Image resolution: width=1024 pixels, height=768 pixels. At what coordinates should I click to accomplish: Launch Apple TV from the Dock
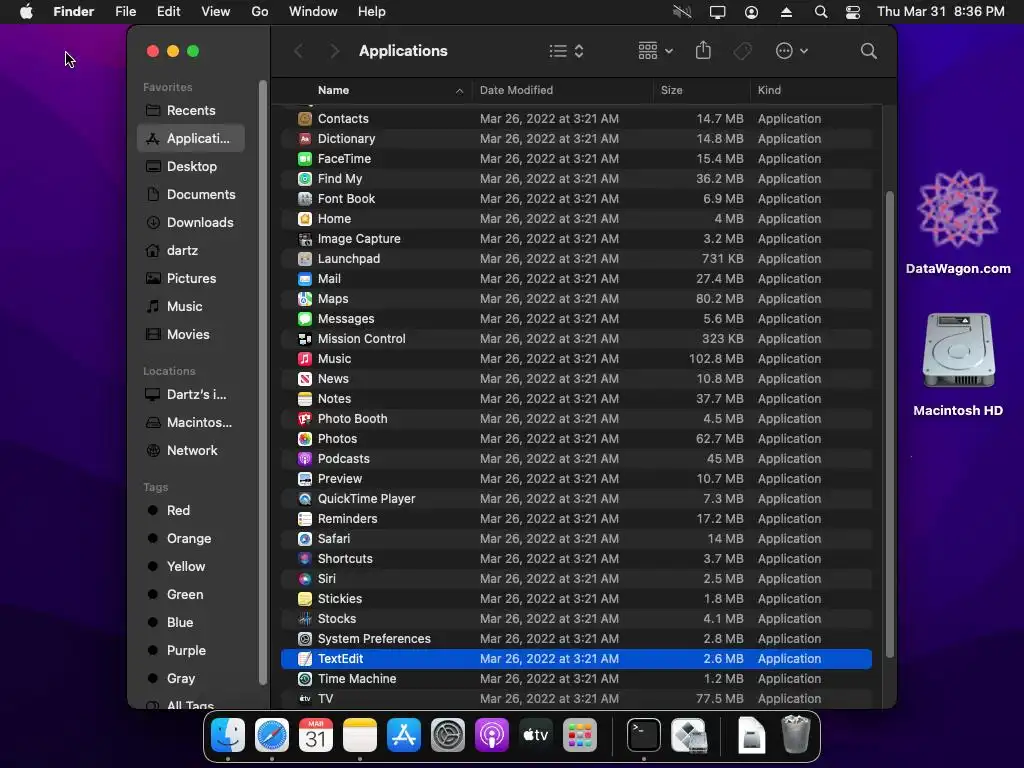click(536, 735)
